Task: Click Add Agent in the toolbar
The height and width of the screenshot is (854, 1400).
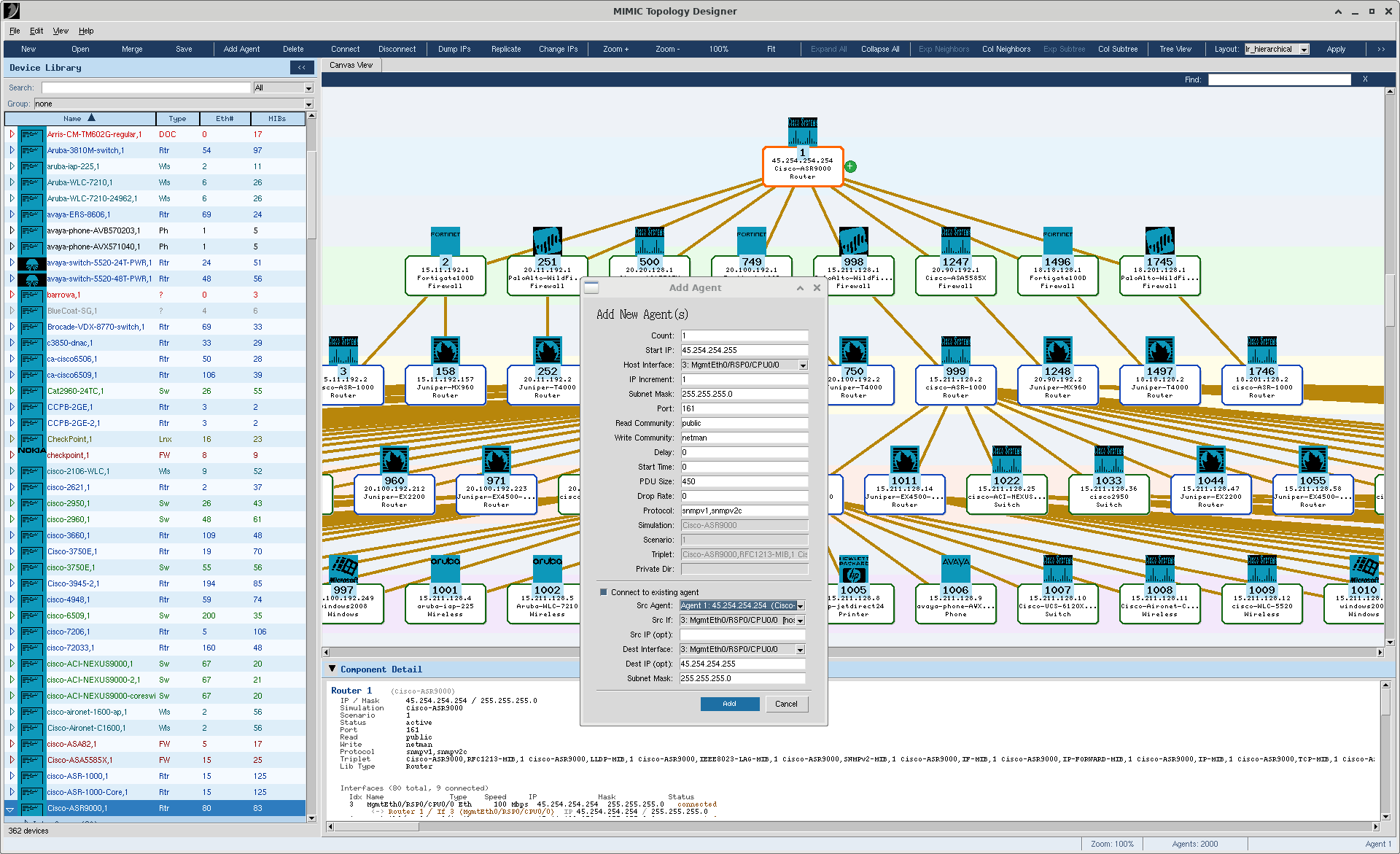Action: pos(241,49)
